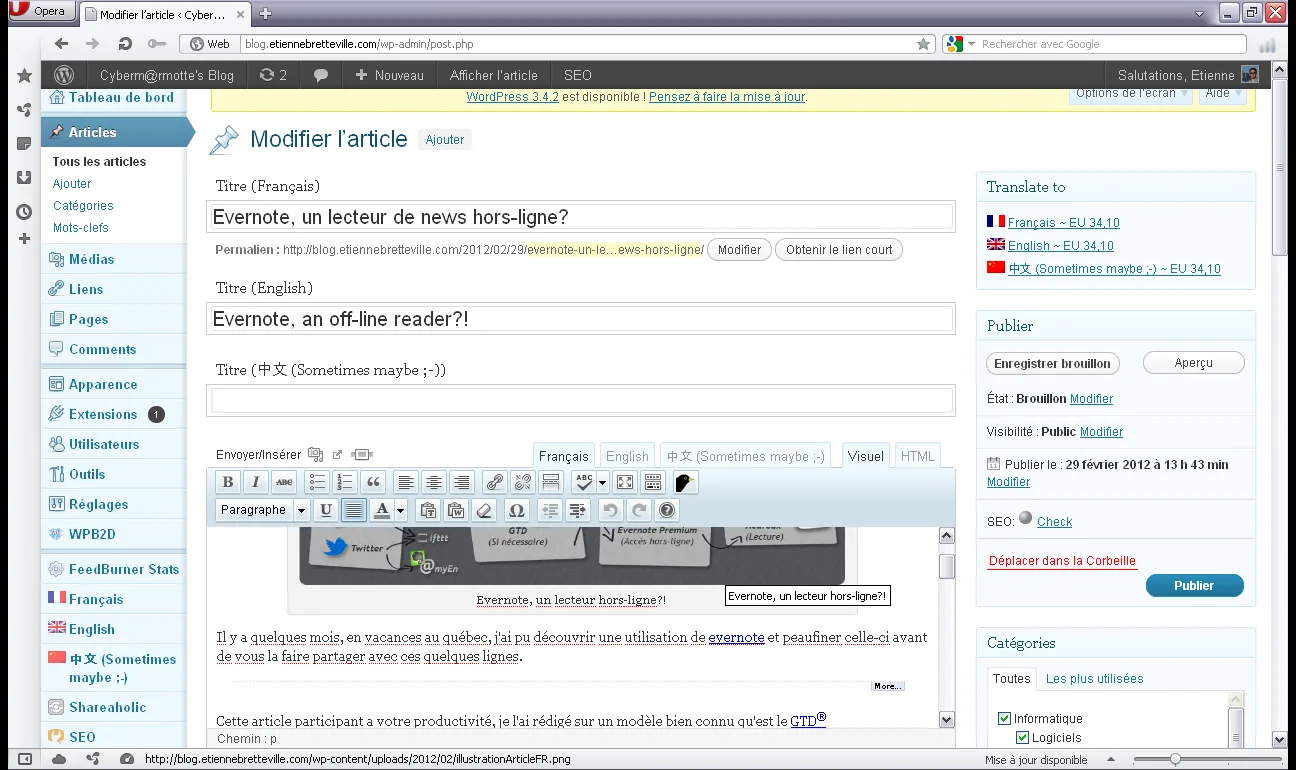Click Enregistrer brouillon button
Viewport: 1296px width, 770px height.
(x=1052, y=363)
